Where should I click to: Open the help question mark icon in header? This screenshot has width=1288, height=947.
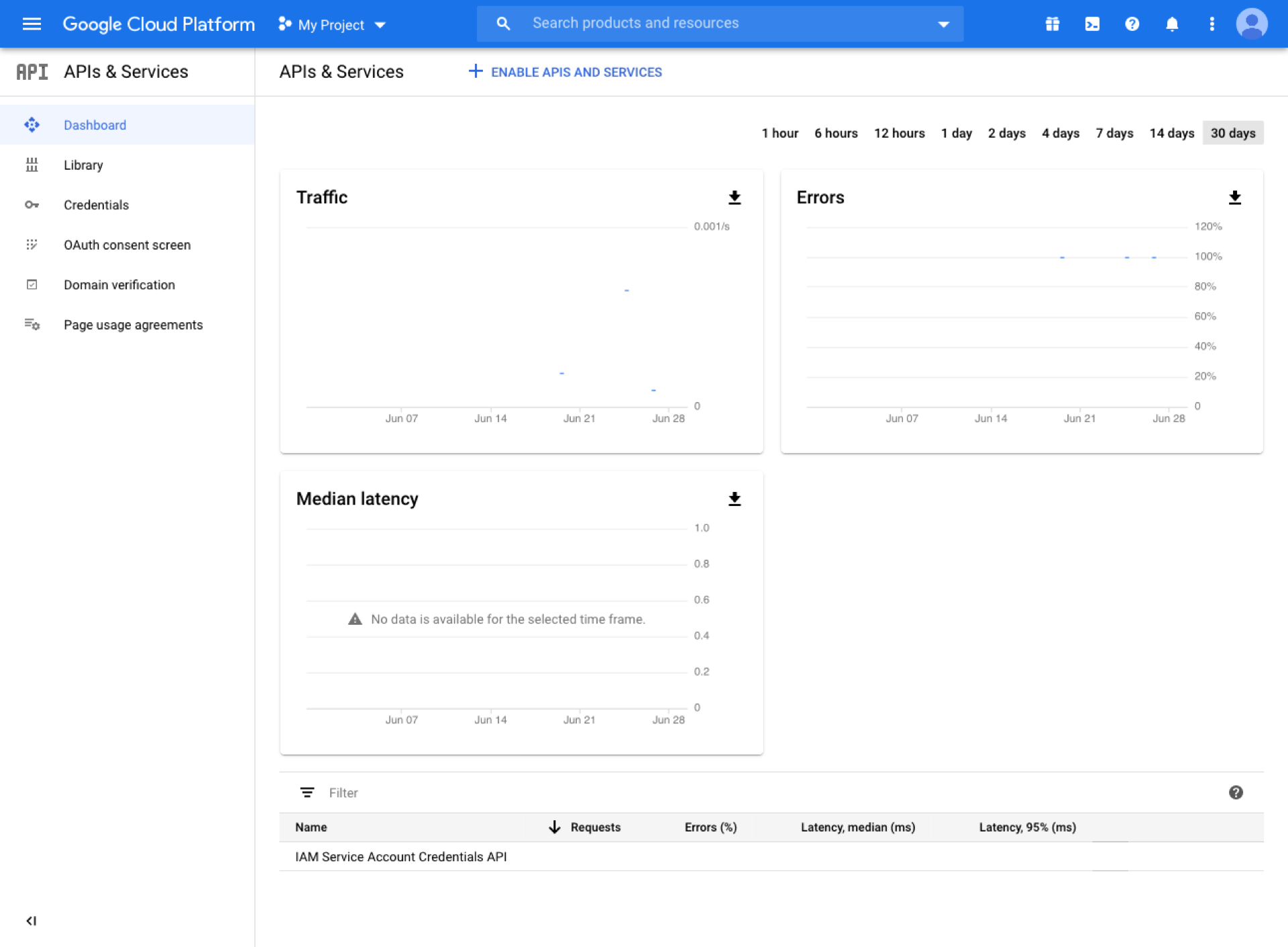tap(1132, 24)
